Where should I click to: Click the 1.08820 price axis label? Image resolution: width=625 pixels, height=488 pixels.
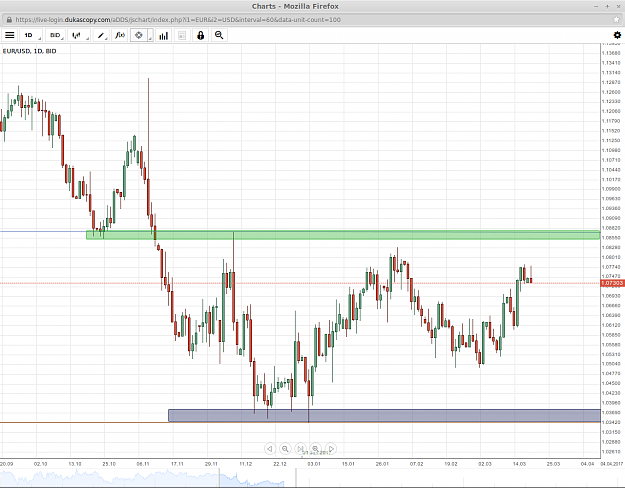tap(611, 228)
